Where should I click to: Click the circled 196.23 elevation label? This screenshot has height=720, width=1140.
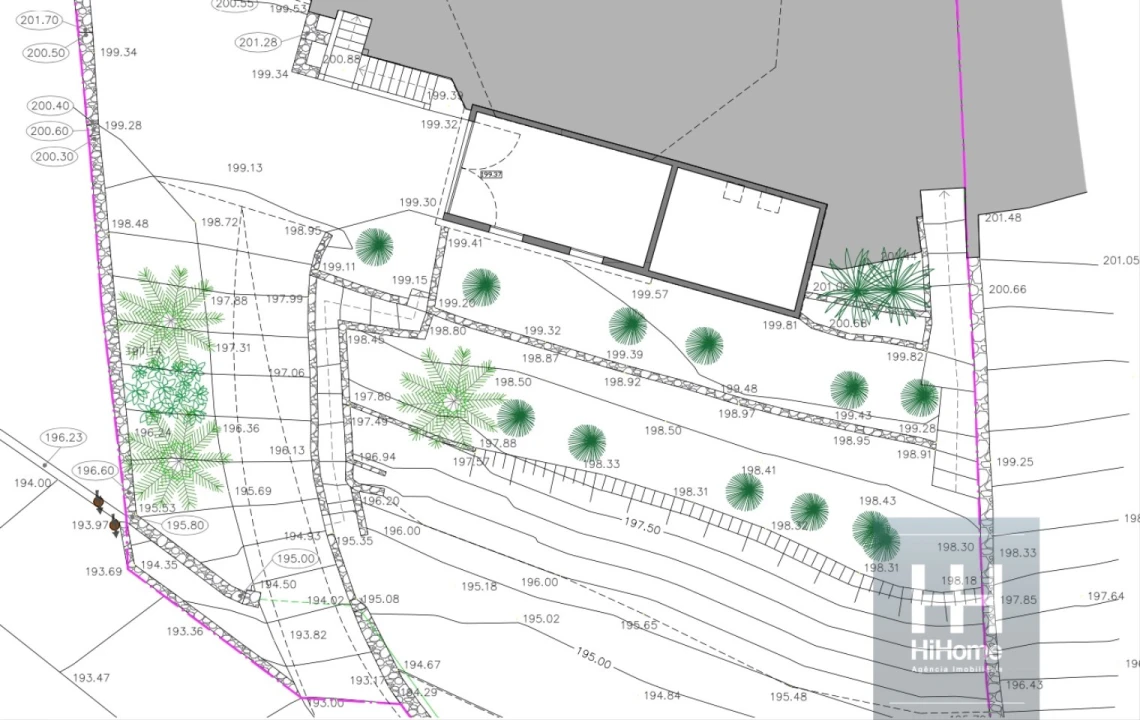[x=64, y=437]
